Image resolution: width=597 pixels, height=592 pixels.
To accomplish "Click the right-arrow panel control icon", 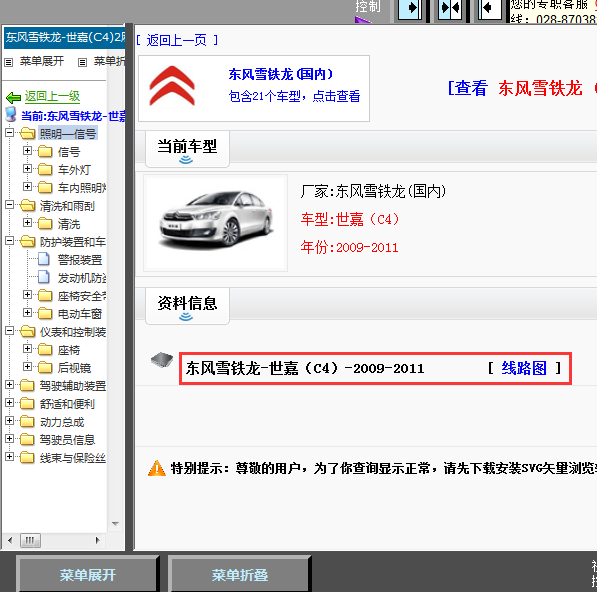I will tap(410, 8).
